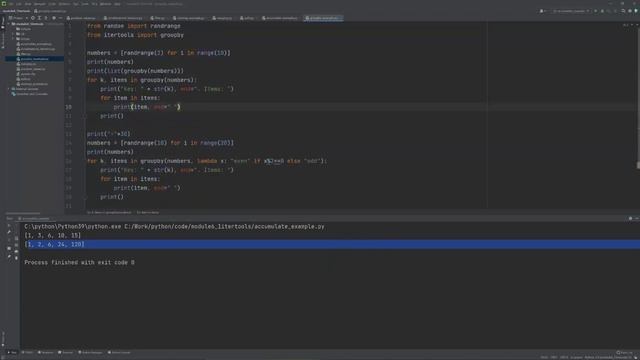Clear all console output trash icon

(16, 258)
